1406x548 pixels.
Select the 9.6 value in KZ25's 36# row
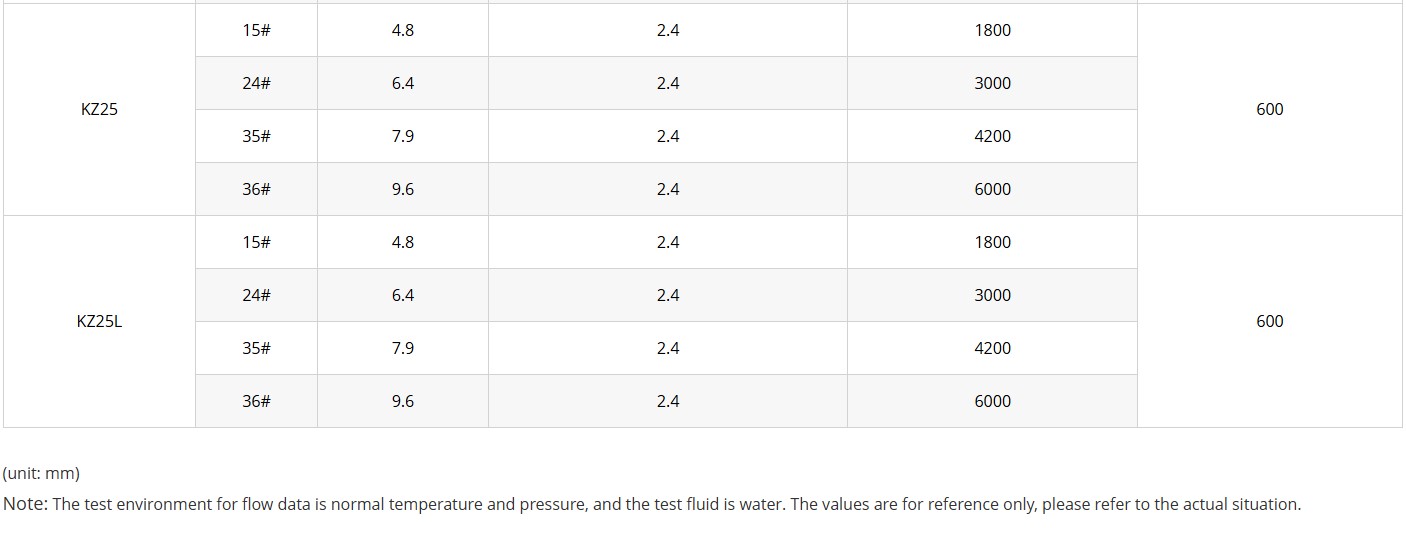pyautogui.click(x=402, y=189)
